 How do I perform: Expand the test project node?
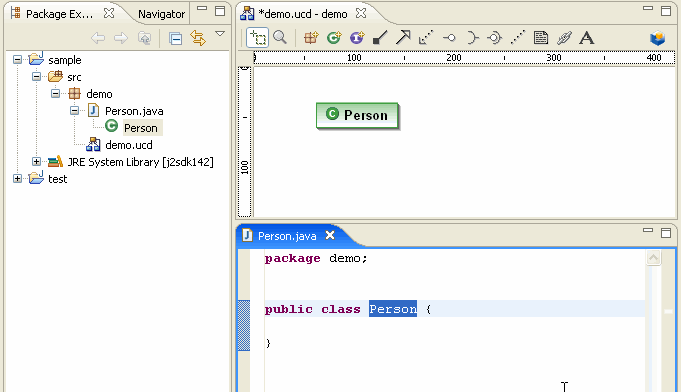tap(17, 178)
